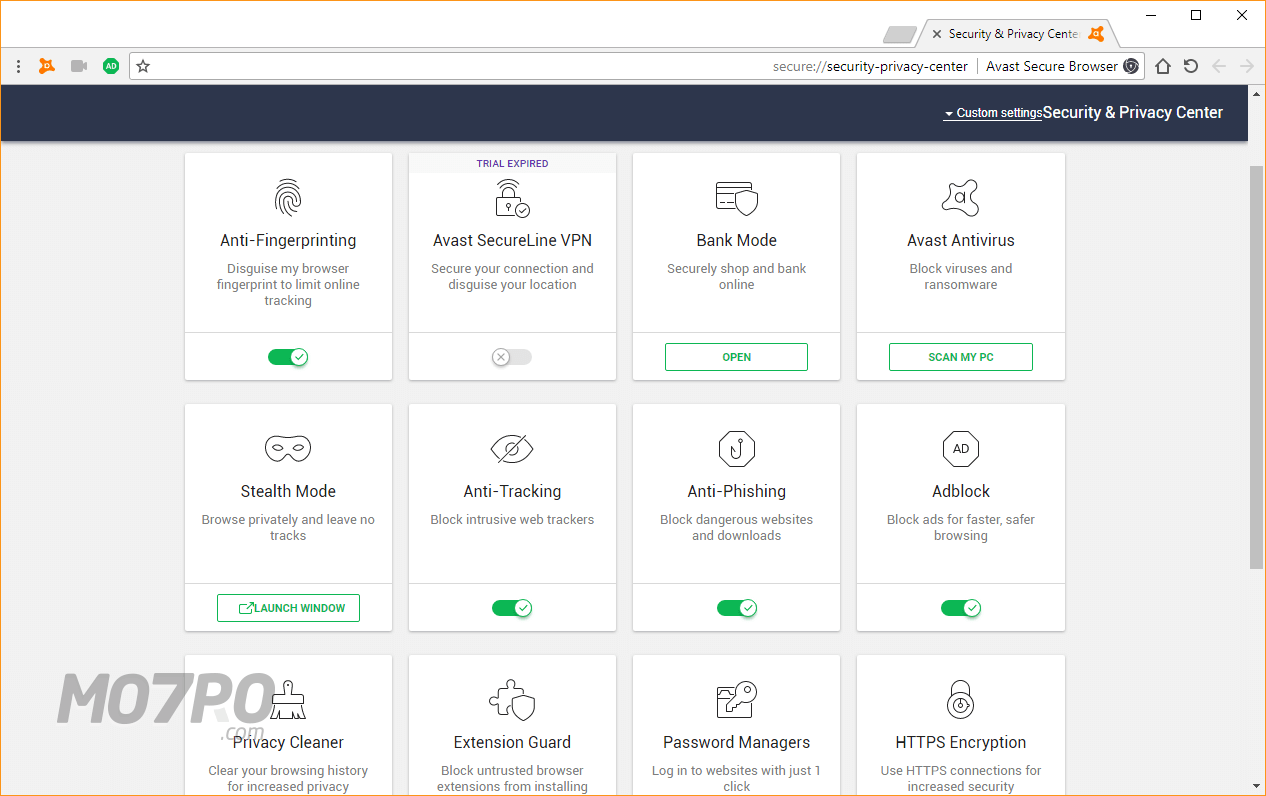The image size is (1266, 796).
Task: Click the 'Avast Secure Browser' label in address bar
Action: pos(1052,66)
